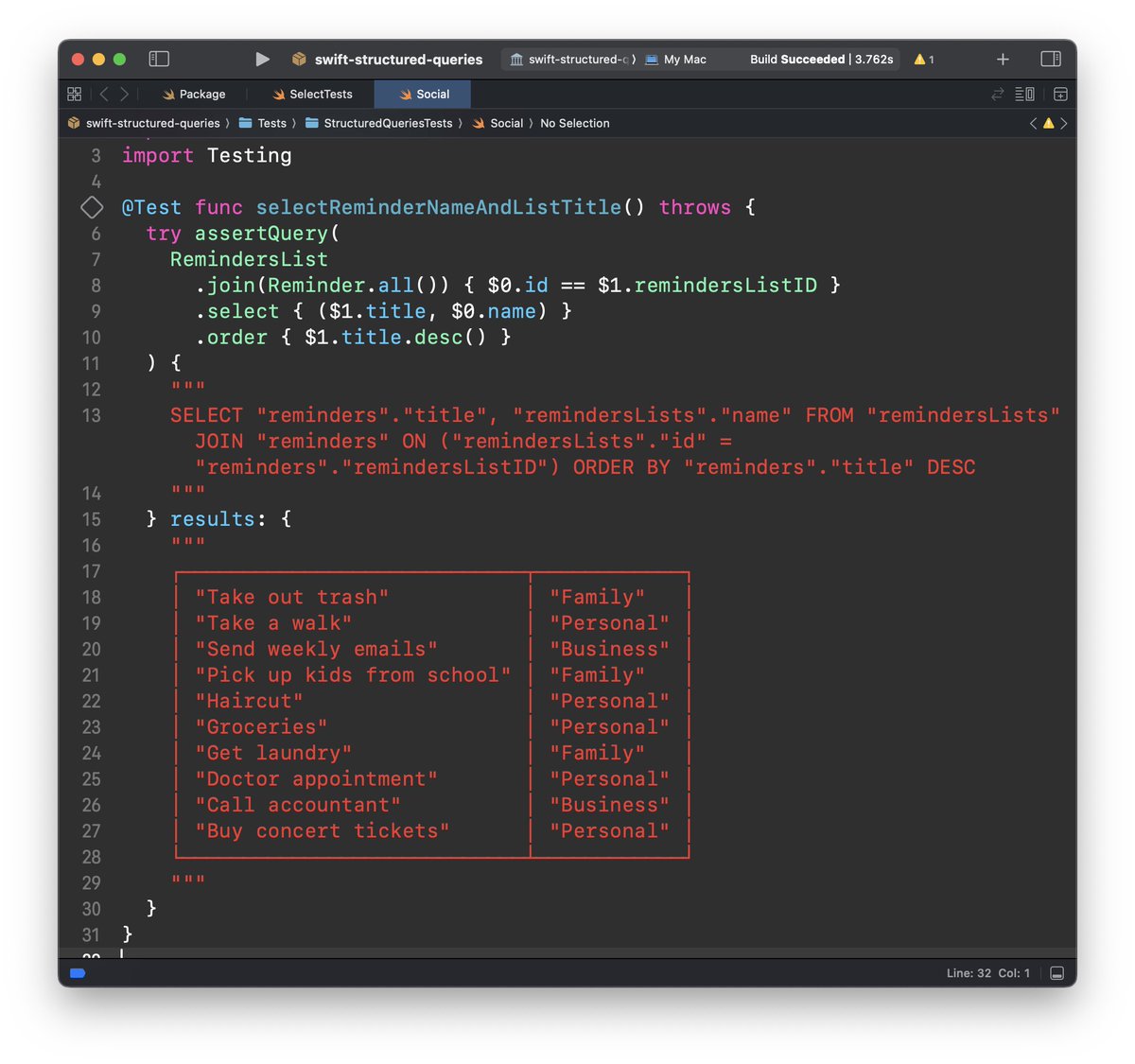This screenshot has width=1135, height=1064.
Task: Toggle the inspector sidebar
Action: (x=1051, y=59)
